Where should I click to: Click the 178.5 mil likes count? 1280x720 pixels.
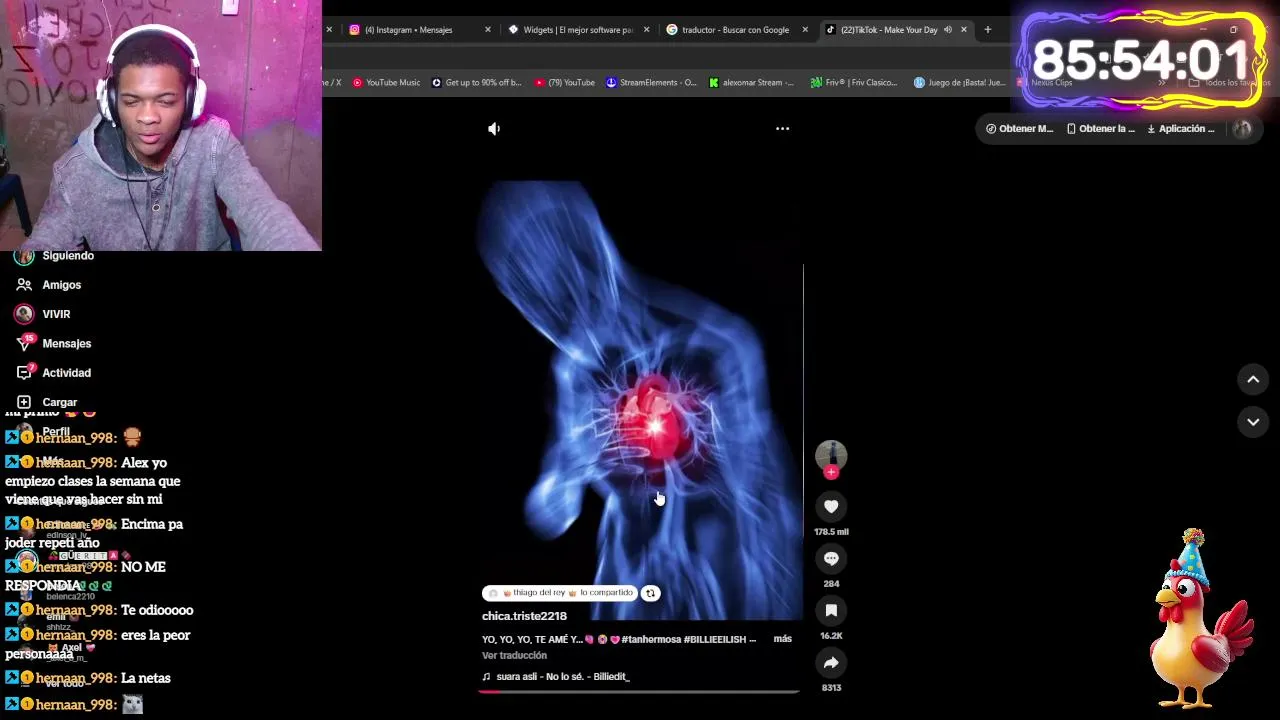coord(831,532)
